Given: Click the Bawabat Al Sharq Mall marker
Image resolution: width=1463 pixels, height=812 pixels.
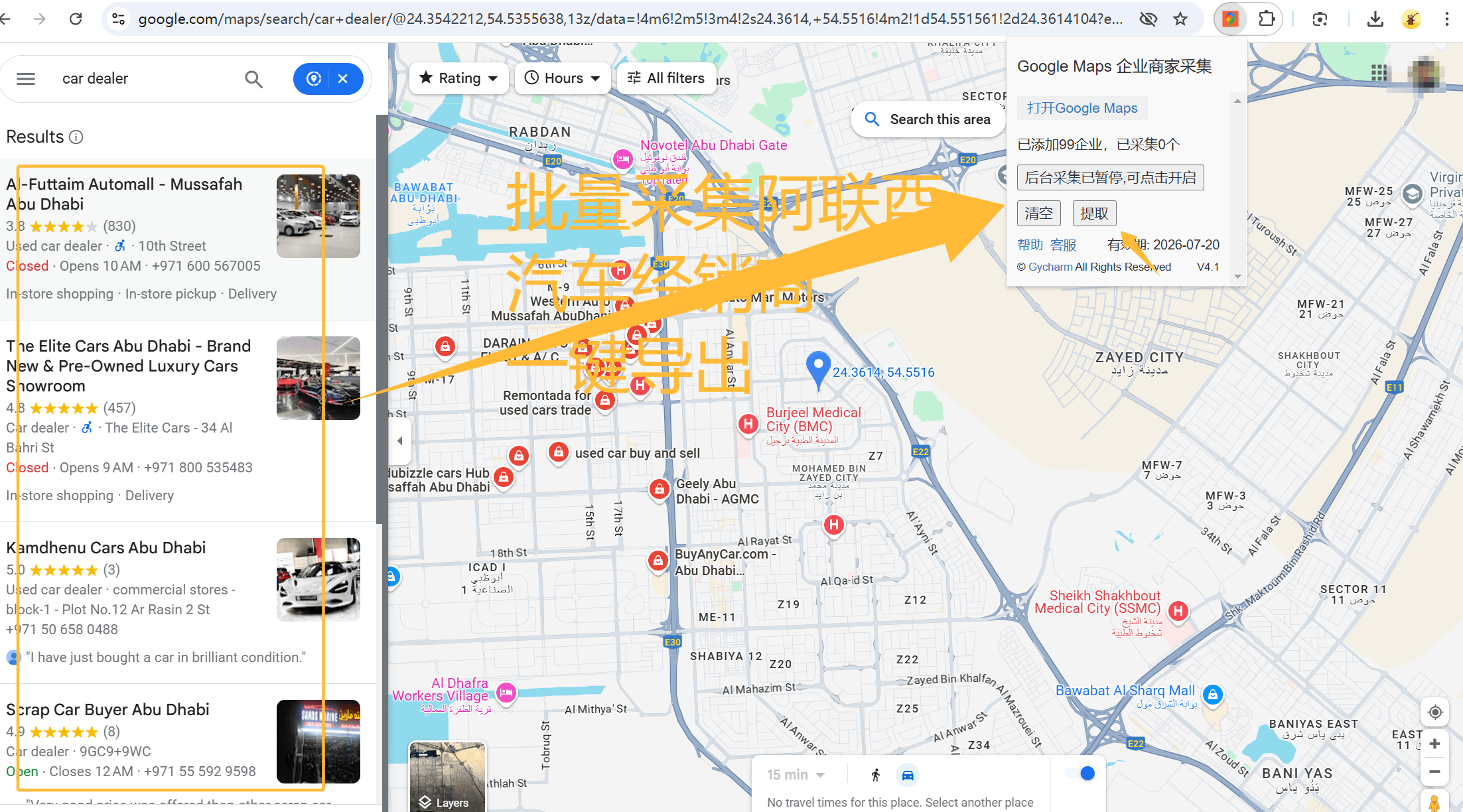Looking at the screenshot, I should [x=1213, y=695].
